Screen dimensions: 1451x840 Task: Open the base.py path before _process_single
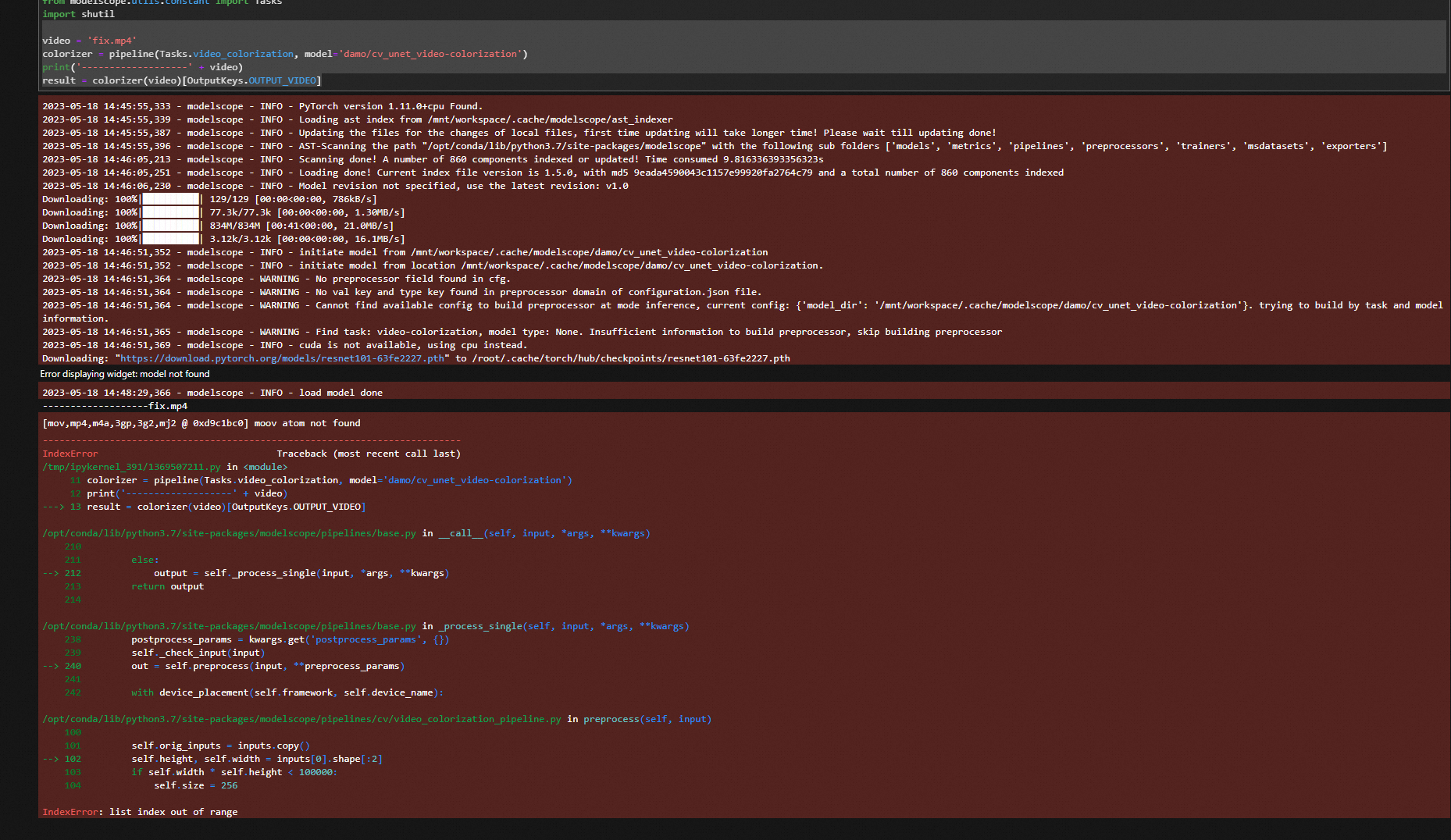[x=229, y=626]
